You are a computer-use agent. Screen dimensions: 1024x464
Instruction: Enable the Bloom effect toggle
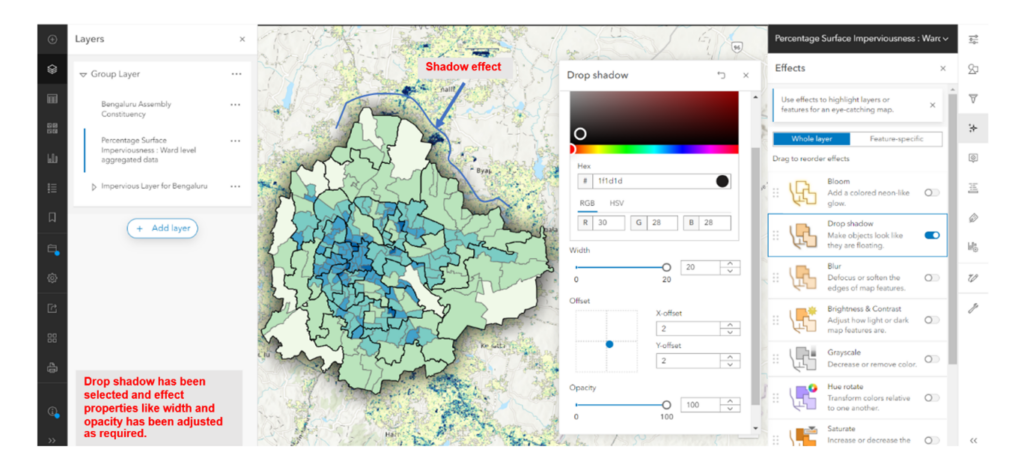click(932, 191)
